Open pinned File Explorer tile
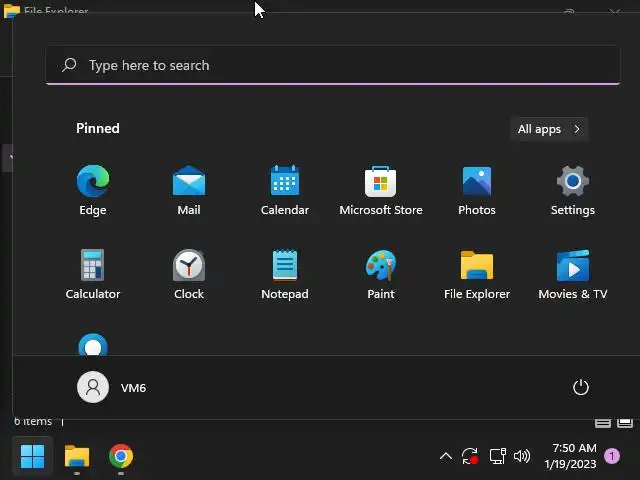 point(477,274)
